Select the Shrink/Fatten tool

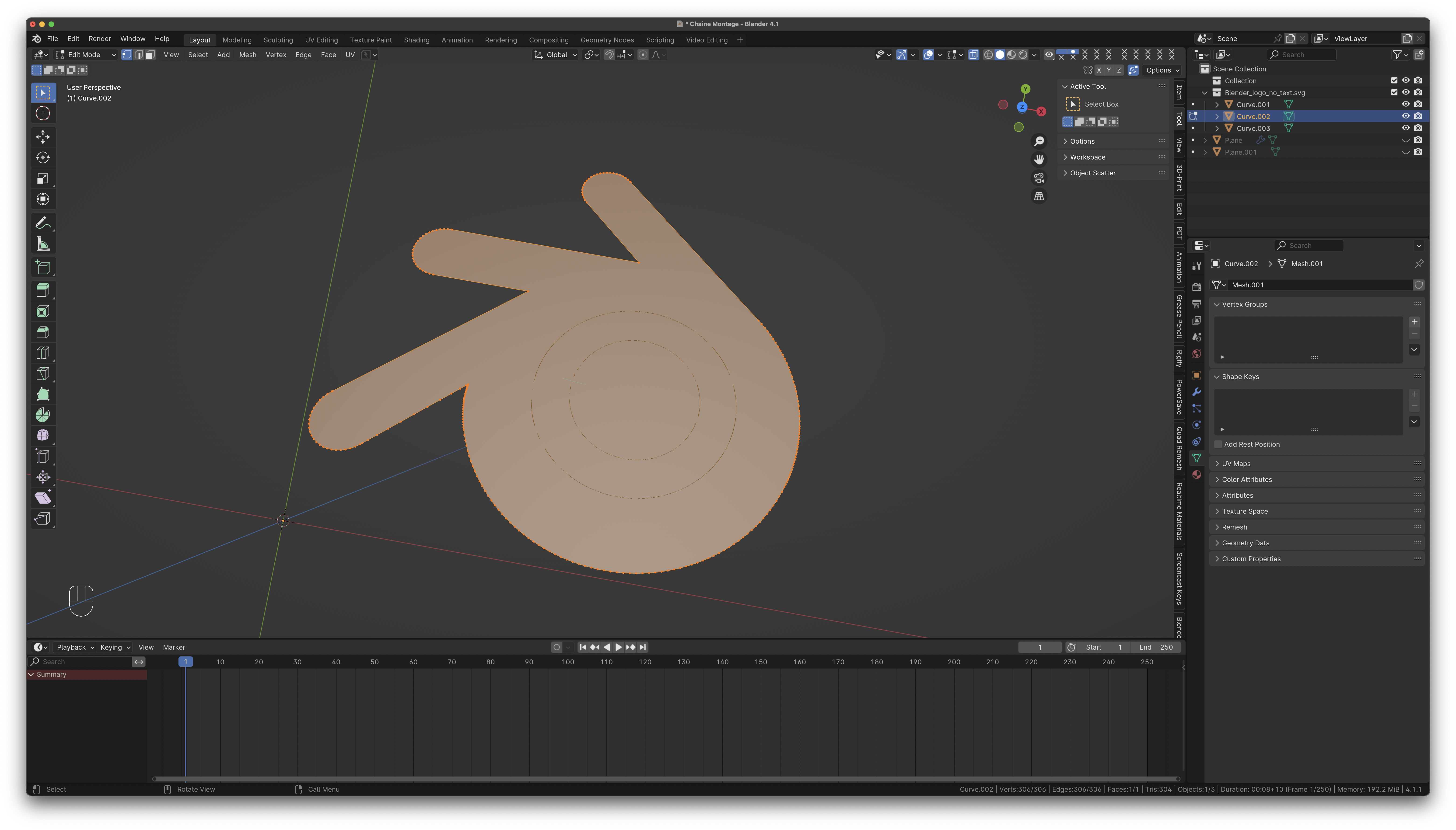(43, 477)
